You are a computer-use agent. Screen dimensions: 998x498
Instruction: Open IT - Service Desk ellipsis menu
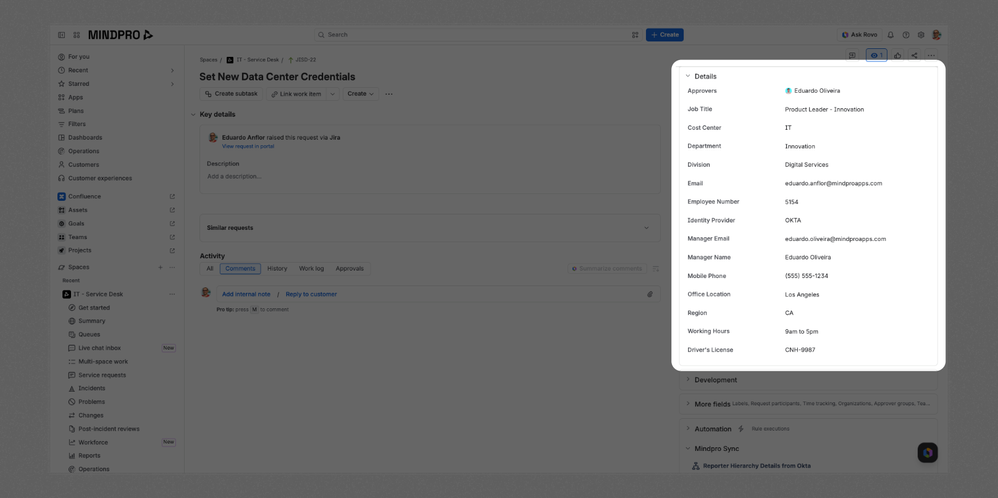172,294
